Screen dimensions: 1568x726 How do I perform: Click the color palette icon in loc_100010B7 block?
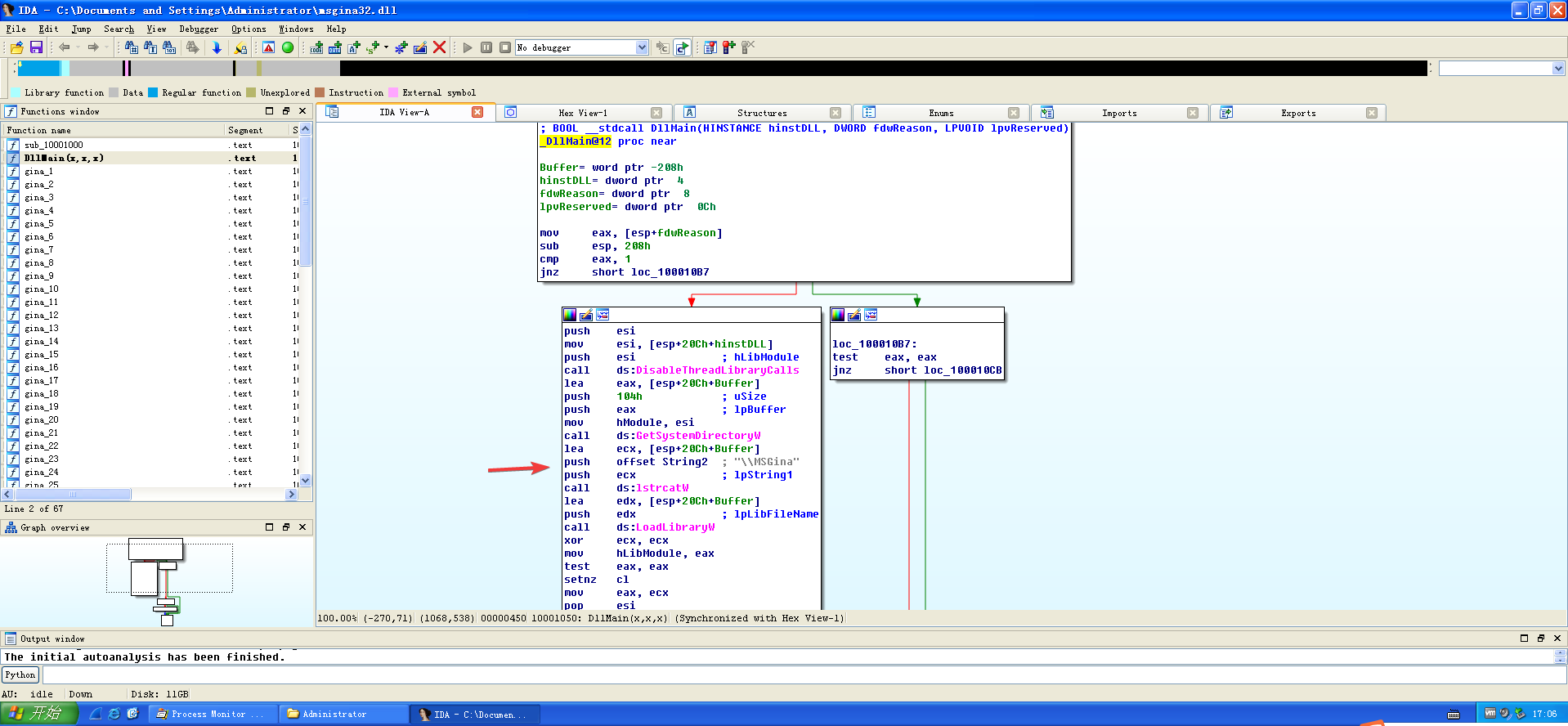click(838, 315)
